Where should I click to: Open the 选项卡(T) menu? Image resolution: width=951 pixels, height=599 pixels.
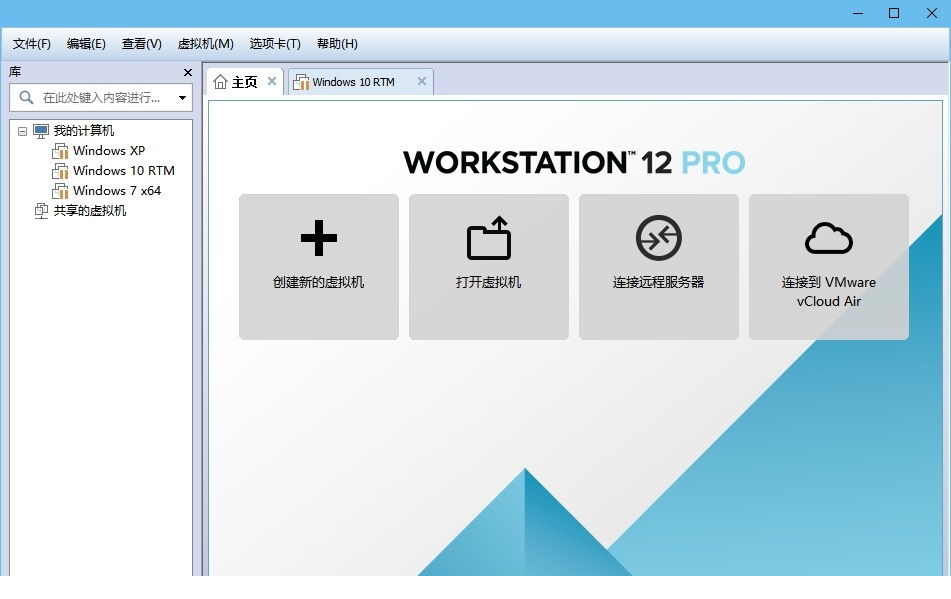point(275,44)
